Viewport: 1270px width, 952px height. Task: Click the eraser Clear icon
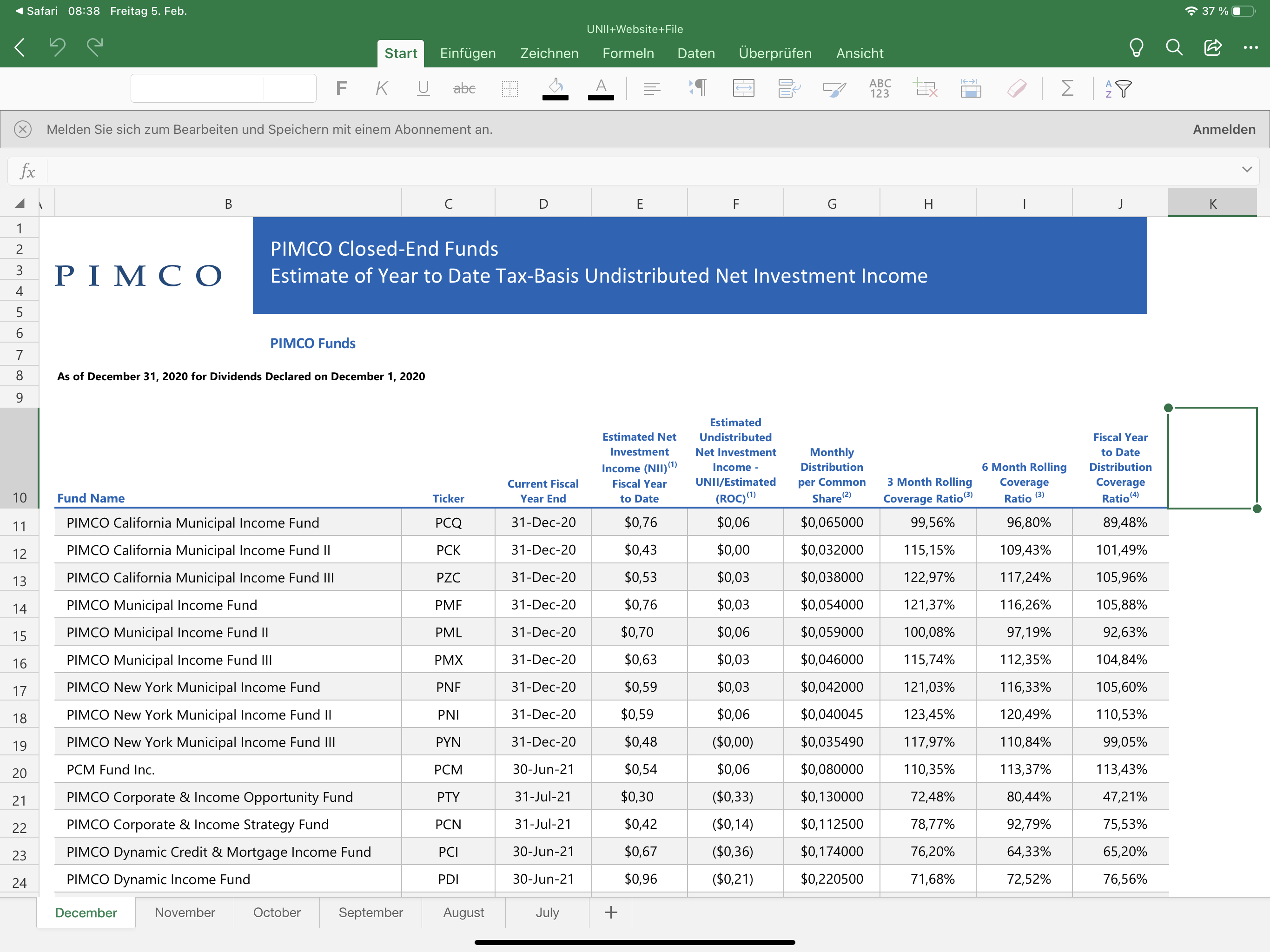tap(1016, 88)
